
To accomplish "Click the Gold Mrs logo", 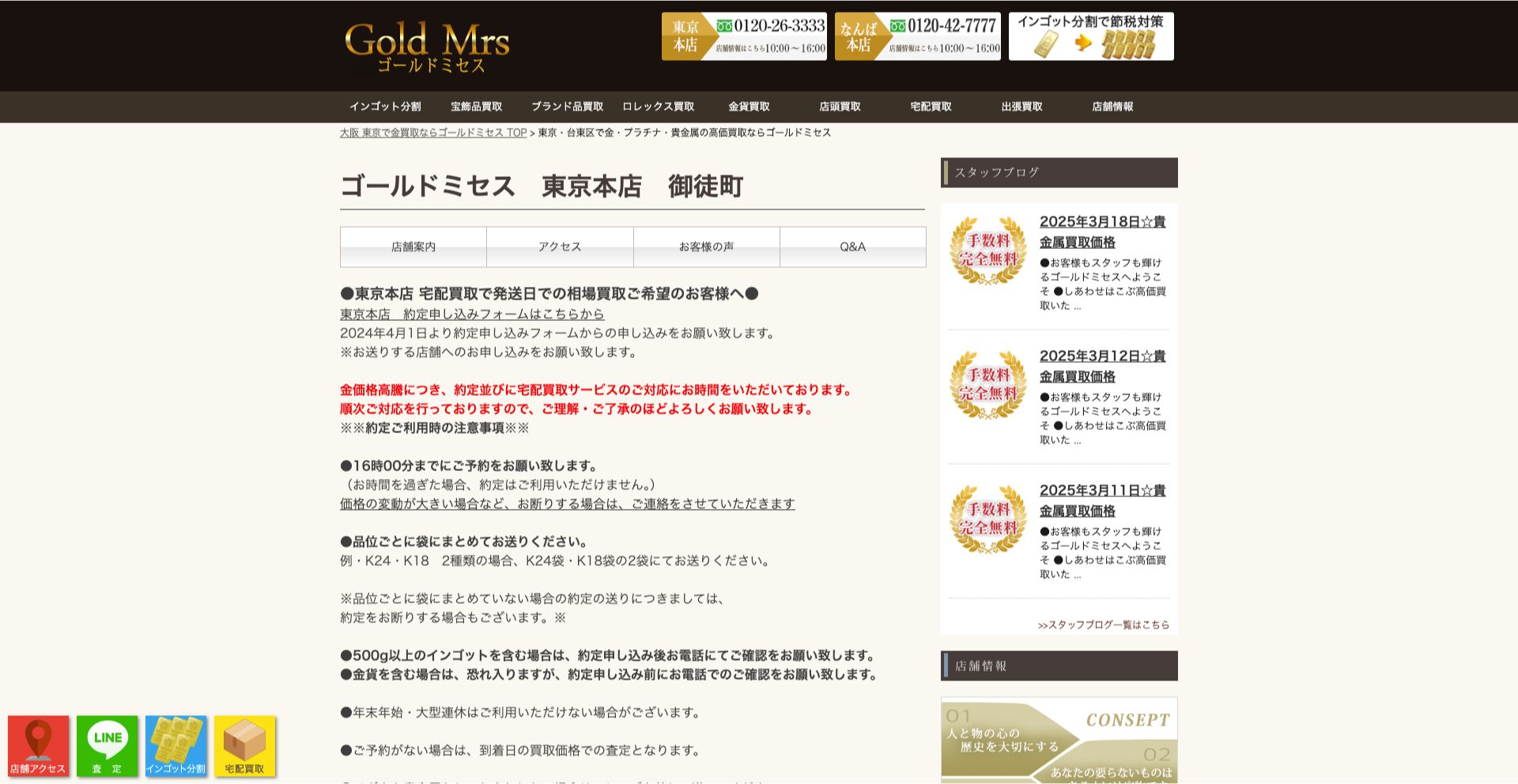I will click(x=427, y=47).
